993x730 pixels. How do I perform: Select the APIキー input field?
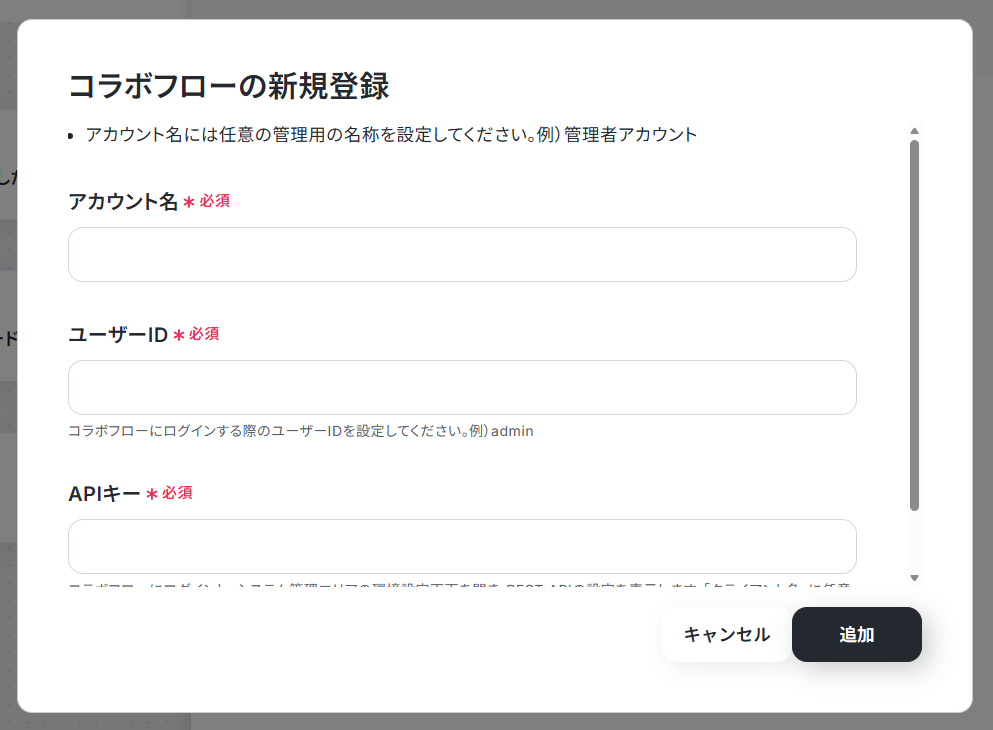click(462, 546)
